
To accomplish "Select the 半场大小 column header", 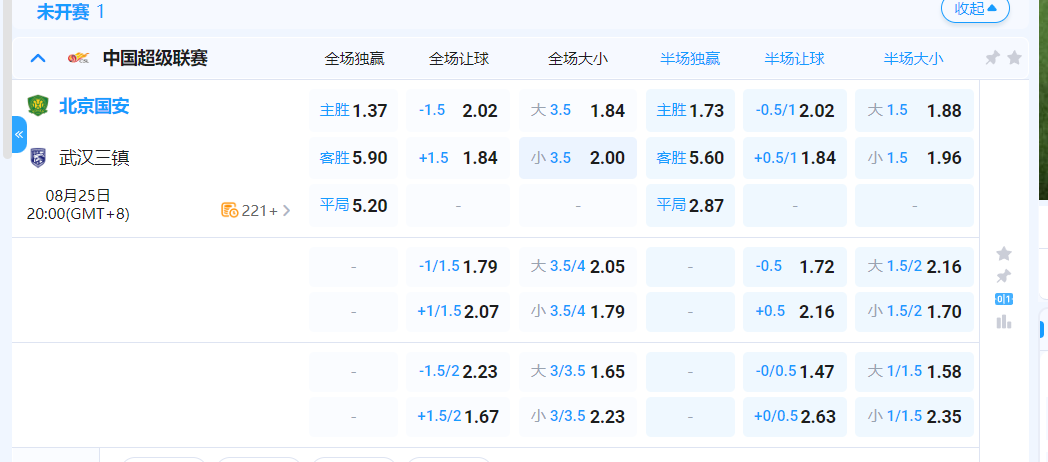I will (x=913, y=58).
